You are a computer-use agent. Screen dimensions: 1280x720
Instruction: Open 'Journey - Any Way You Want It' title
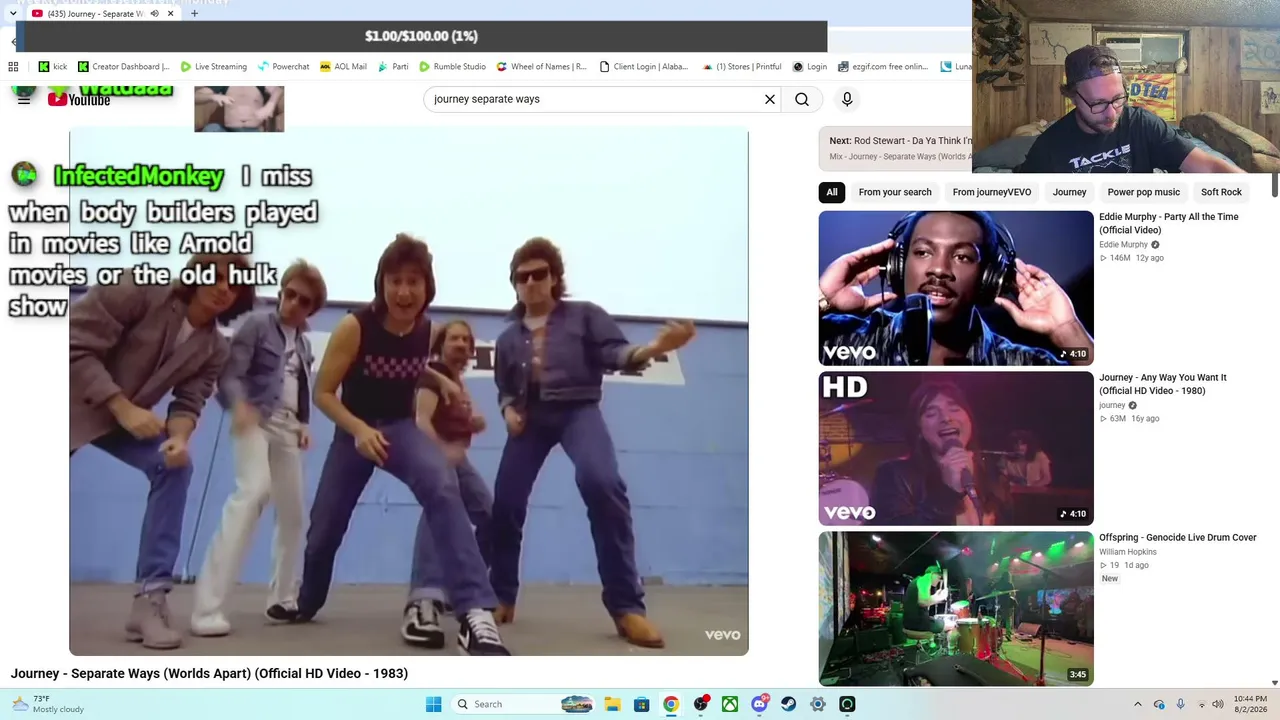tap(1163, 384)
